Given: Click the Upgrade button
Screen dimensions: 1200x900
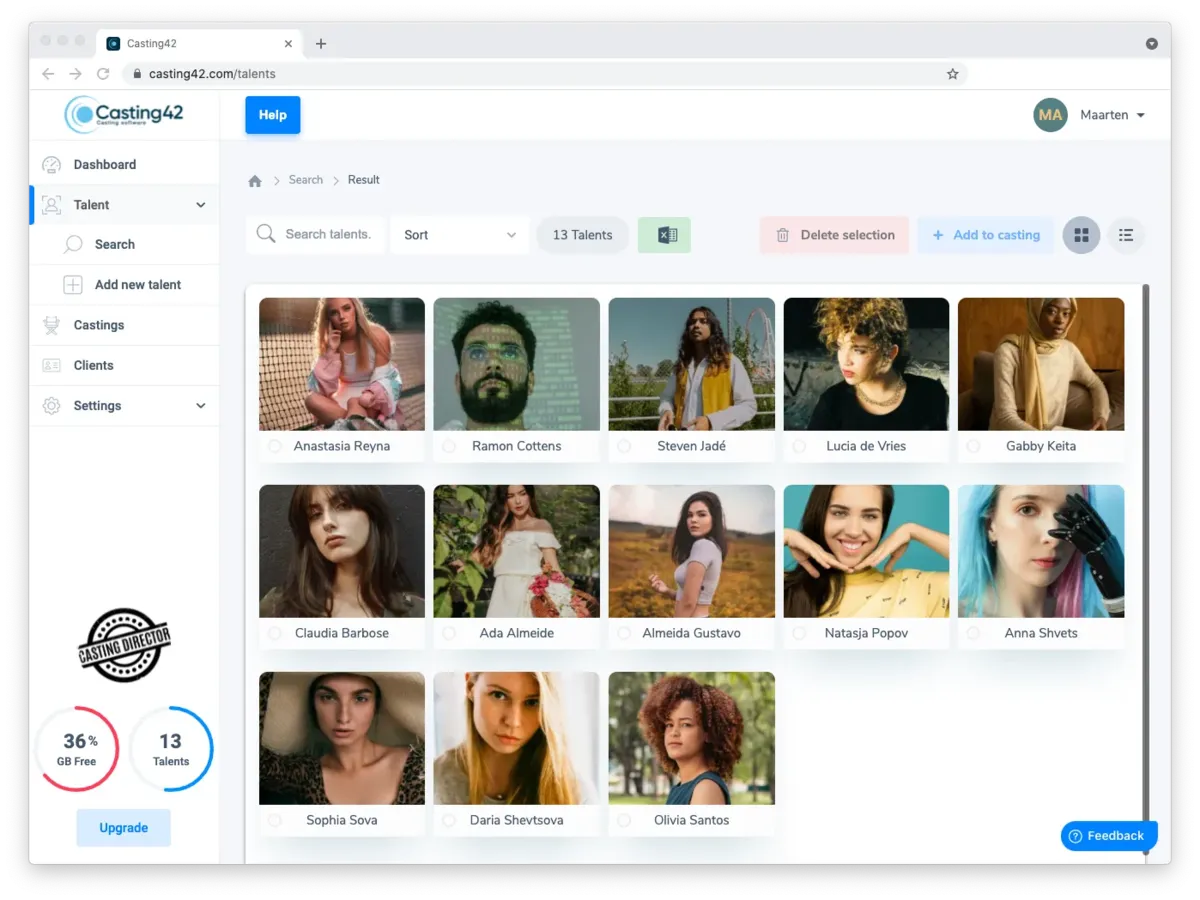Looking at the screenshot, I should pyautogui.click(x=124, y=828).
